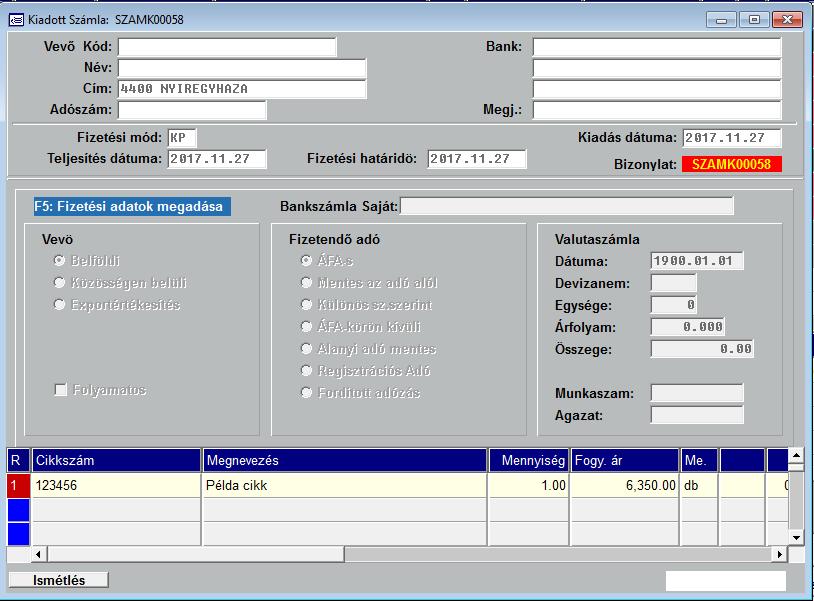Click grid vertical scrollbar up arrow
This screenshot has height=601, width=814.
[x=796, y=456]
